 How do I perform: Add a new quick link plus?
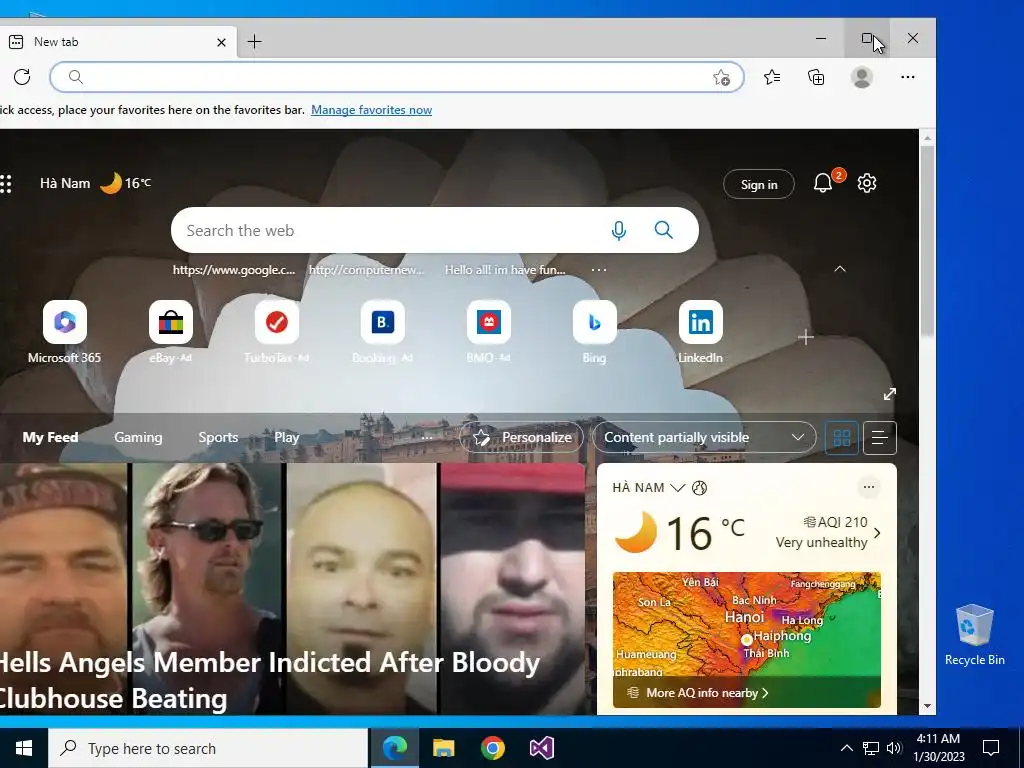point(806,337)
